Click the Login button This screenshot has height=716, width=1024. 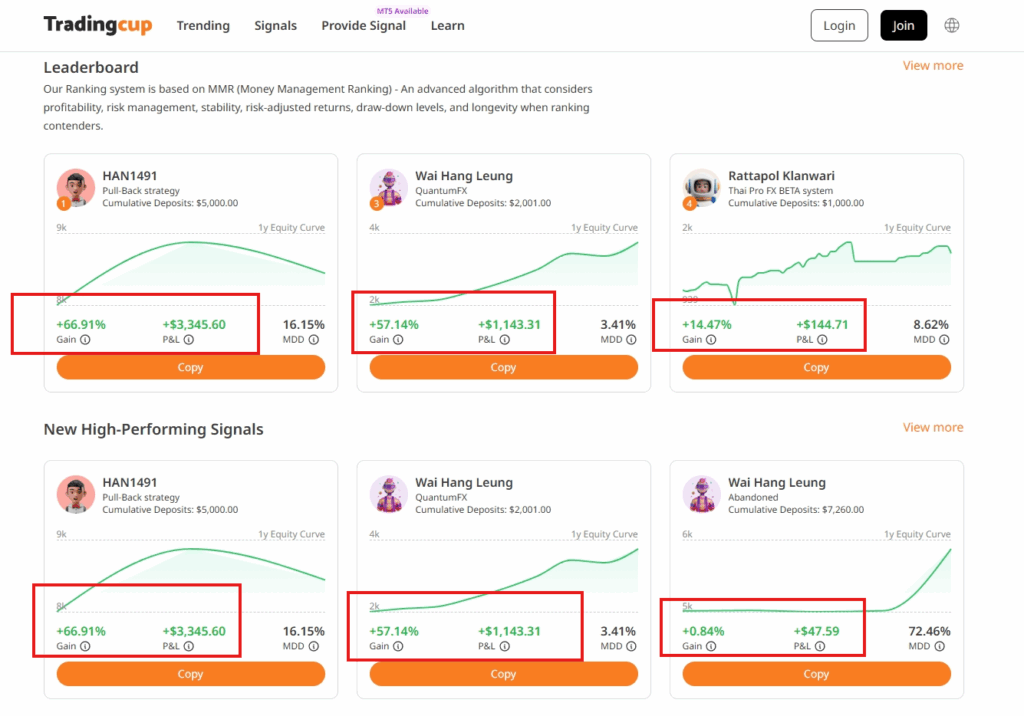(x=839, y=26)
